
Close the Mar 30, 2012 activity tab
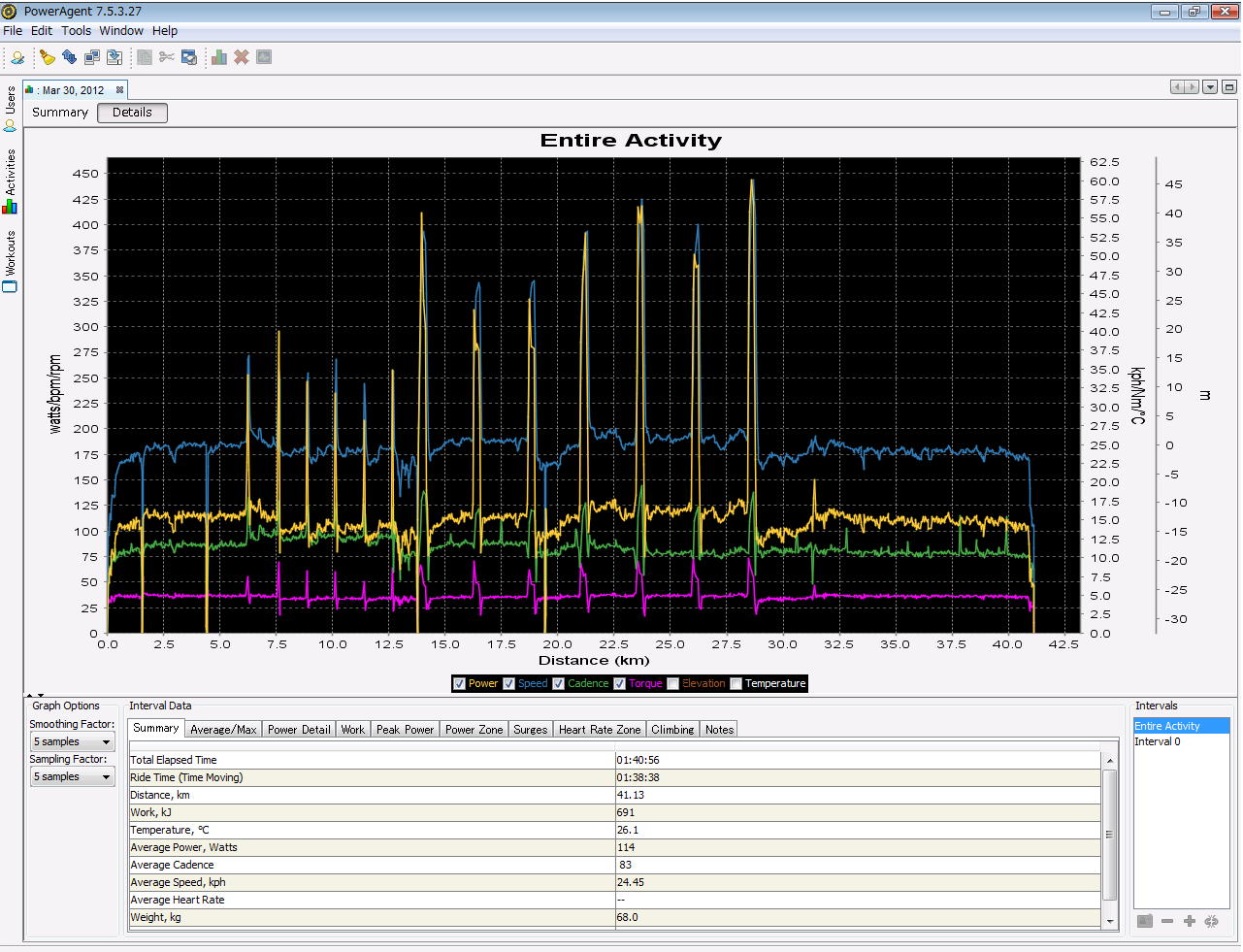(x=120, y=90)
